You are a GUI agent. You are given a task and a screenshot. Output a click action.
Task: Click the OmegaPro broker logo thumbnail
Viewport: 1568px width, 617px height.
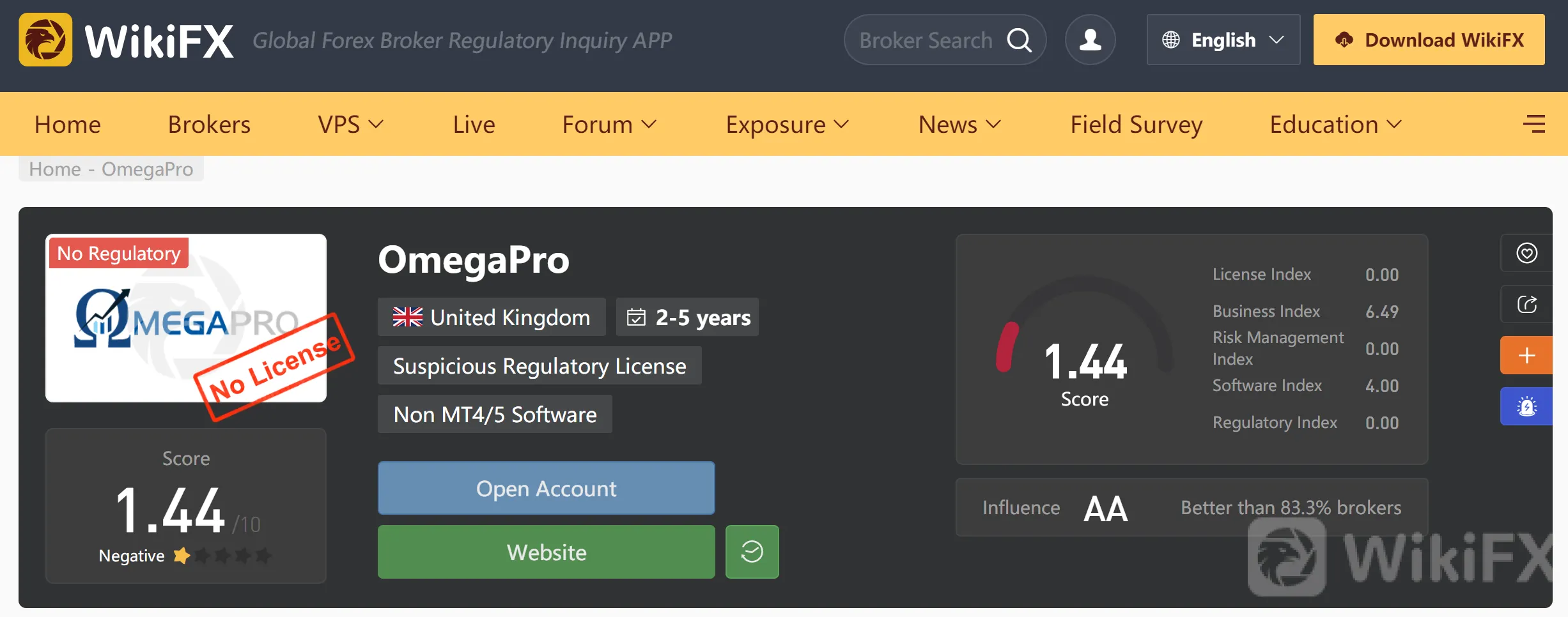click(x=186, y=318)
